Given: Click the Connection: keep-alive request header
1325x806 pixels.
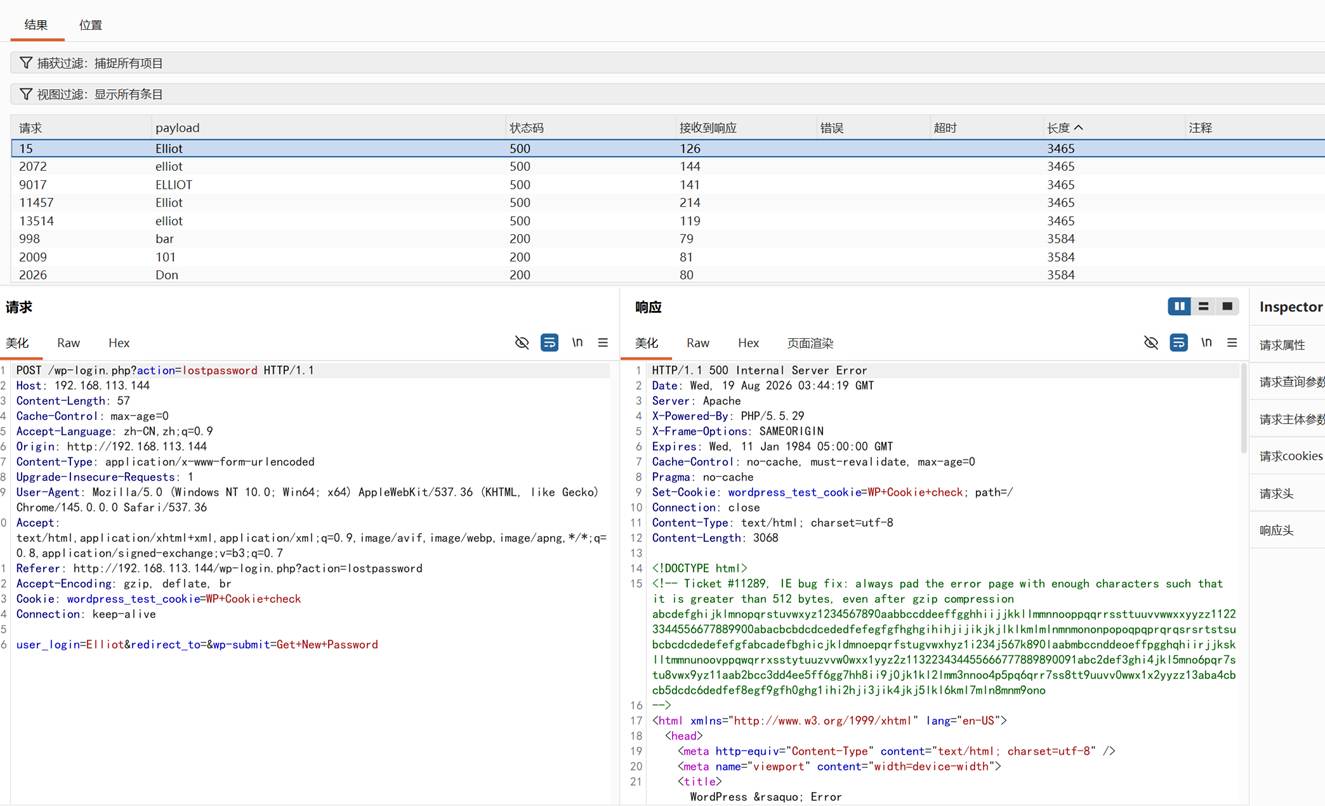Looking at the screenshot, I should pyautogui.click(x=86, y=614).
